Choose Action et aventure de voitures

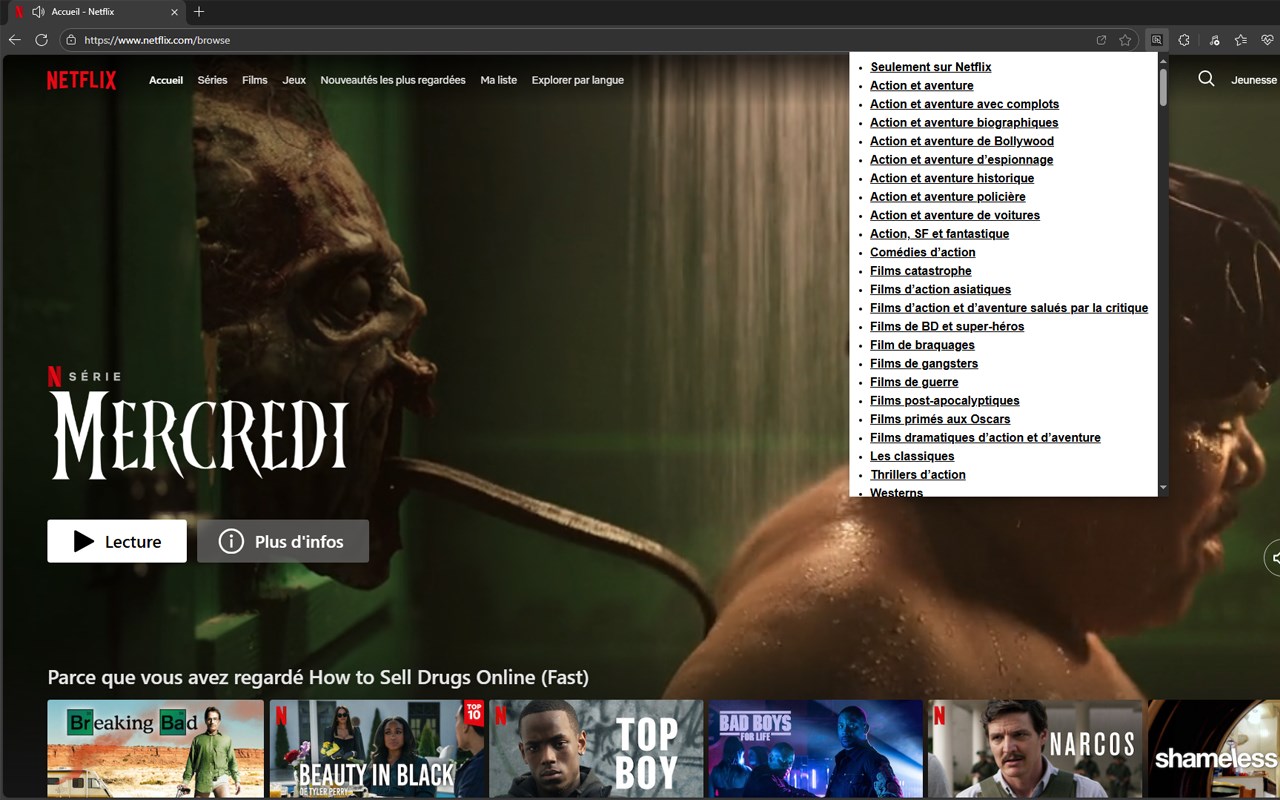[x=955, y=215]
